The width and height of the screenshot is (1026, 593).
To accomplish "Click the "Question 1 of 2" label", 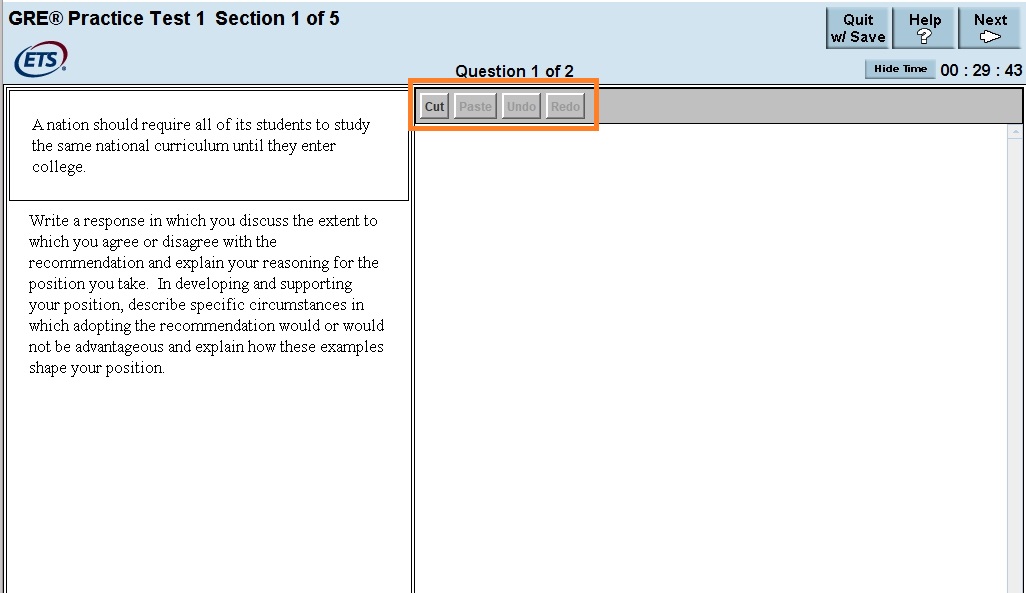I will (514, 71).
